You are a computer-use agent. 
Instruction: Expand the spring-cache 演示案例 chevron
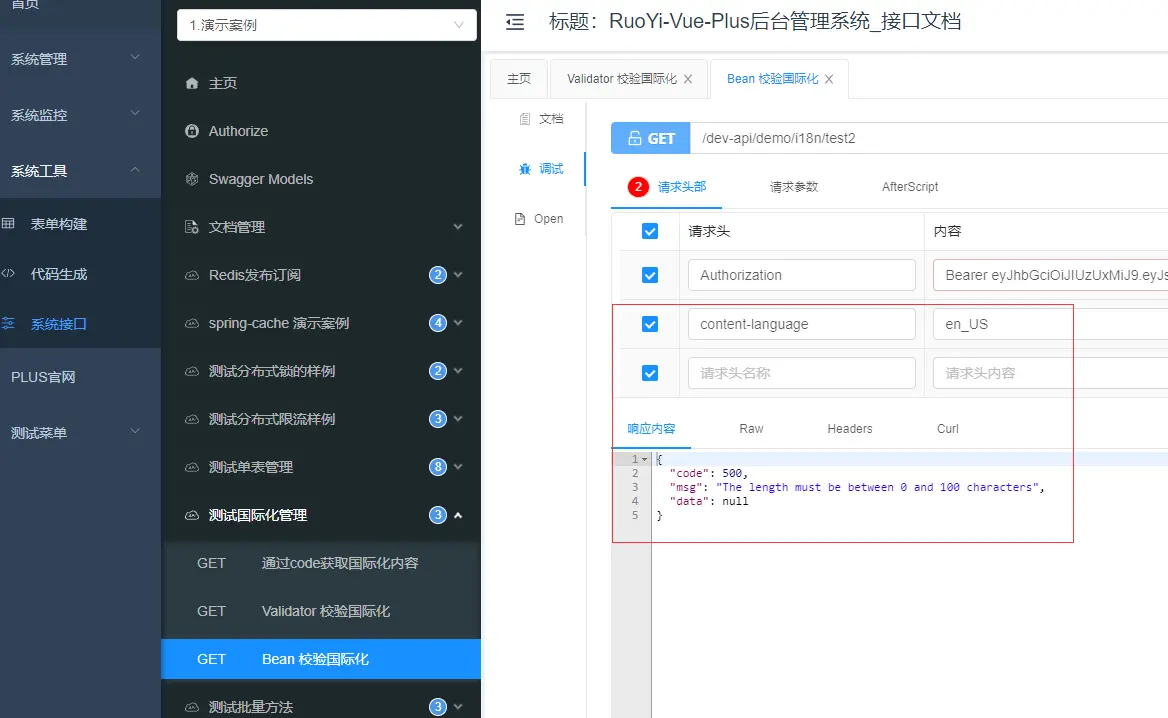(457, 323)
